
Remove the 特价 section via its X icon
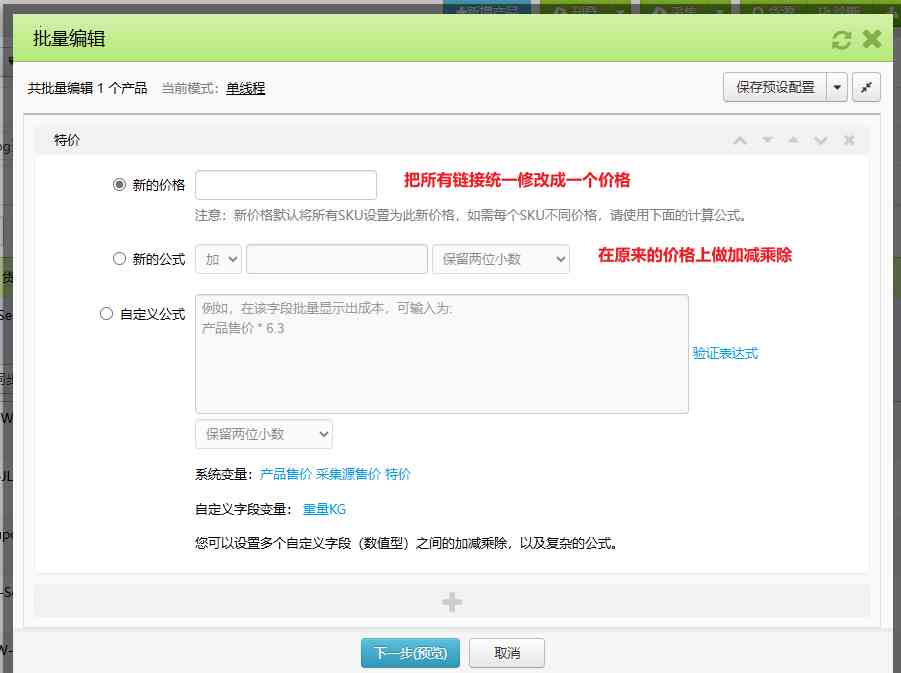tap(849, 140)
